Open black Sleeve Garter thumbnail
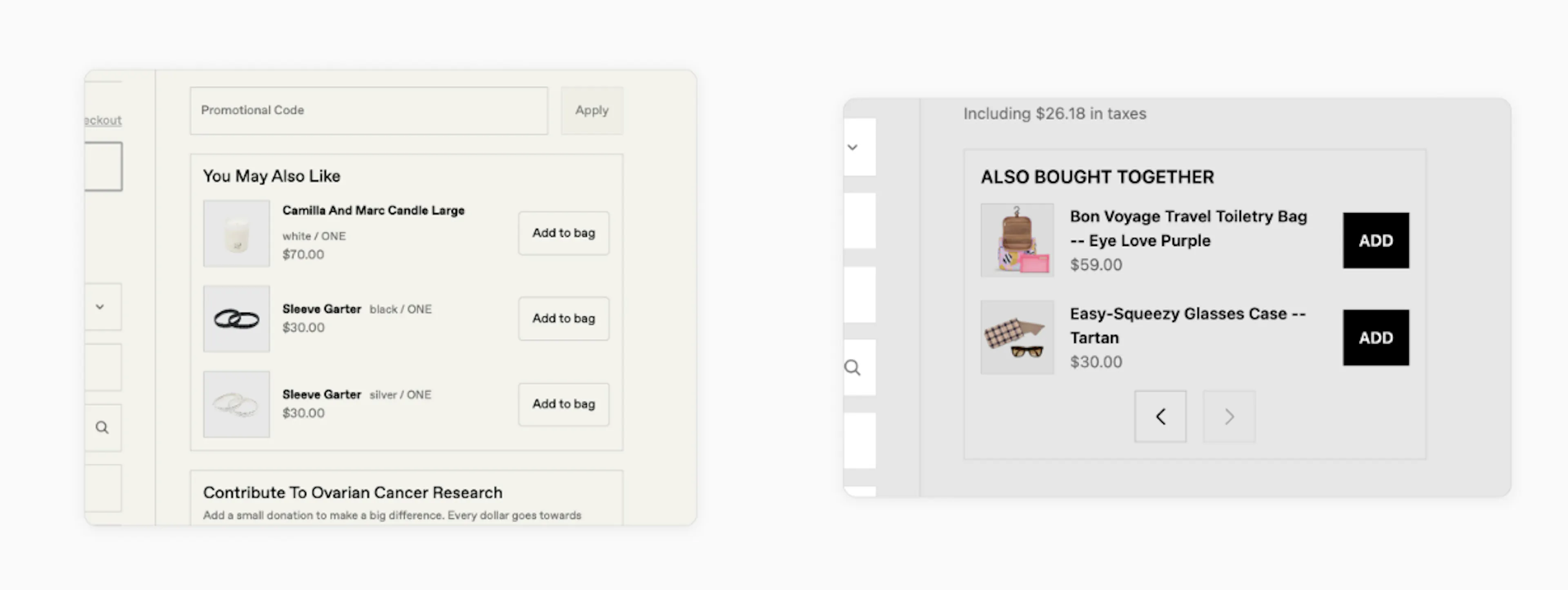This screenshot has height=590, width=1568. coord(236,318)
